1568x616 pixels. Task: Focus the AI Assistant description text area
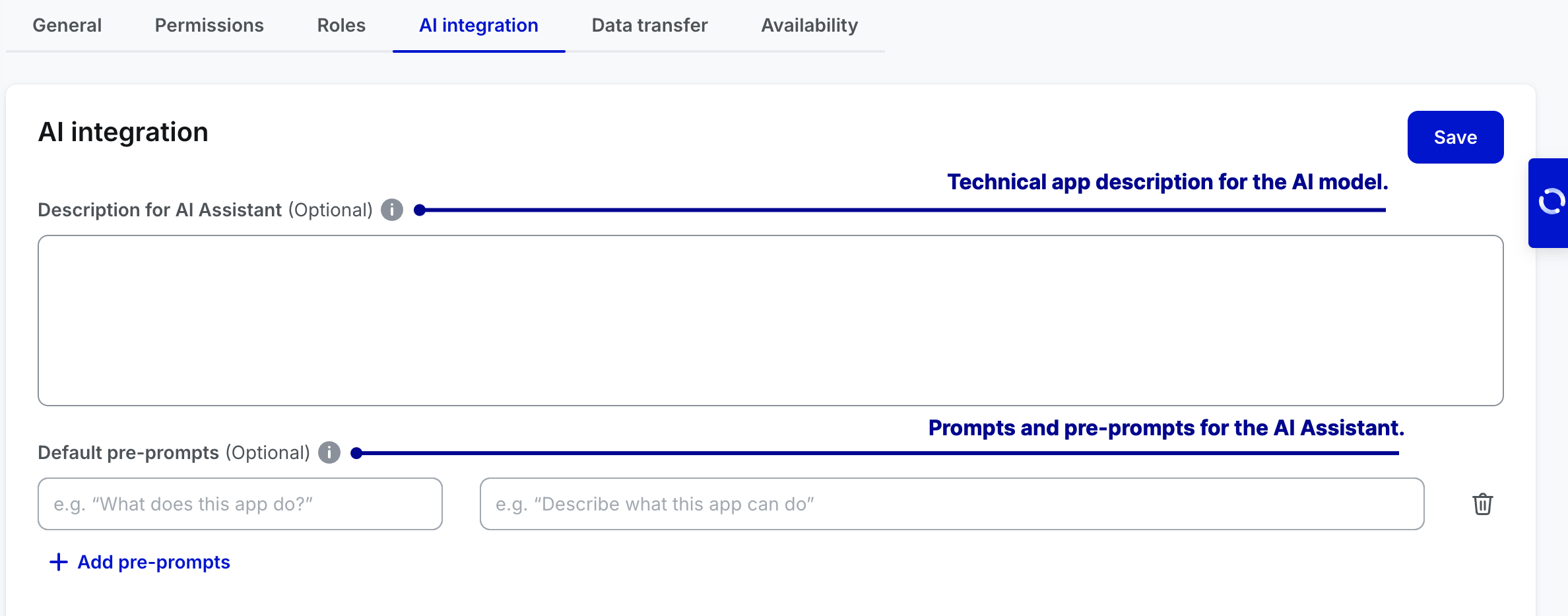pyautogui.click(x=770, y=321)
